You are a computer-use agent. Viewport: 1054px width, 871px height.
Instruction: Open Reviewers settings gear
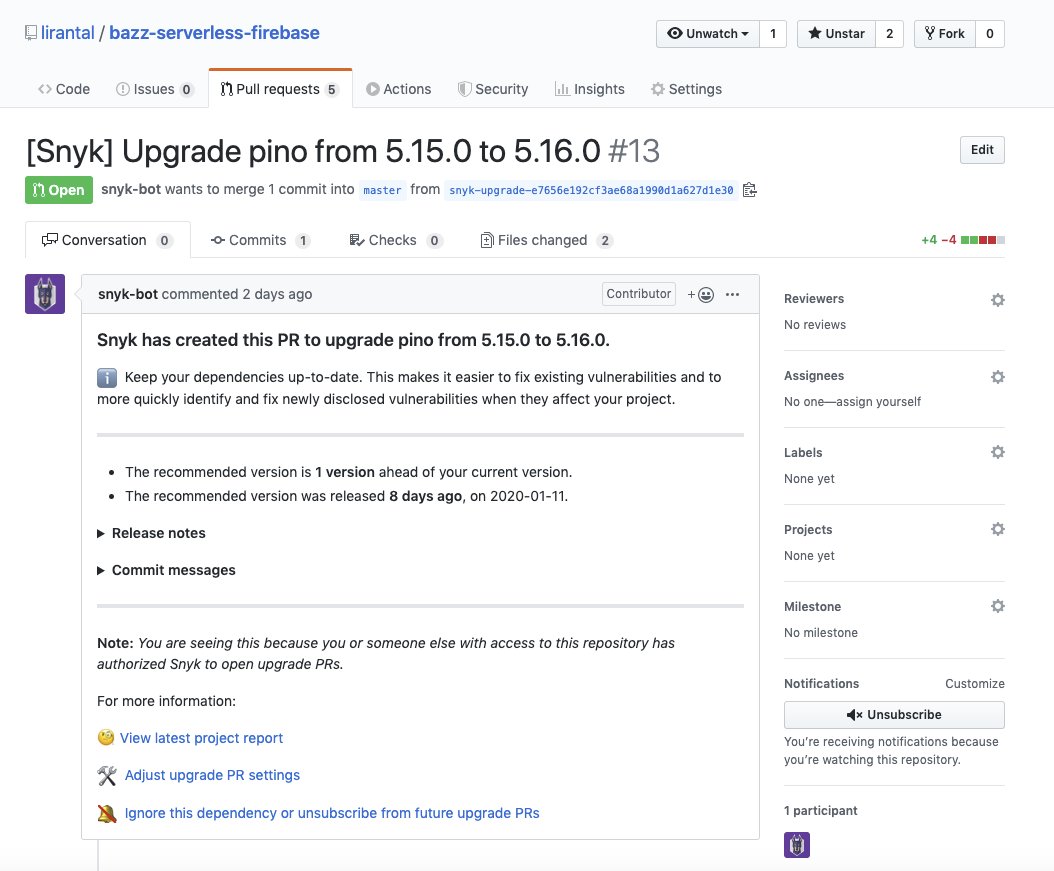[998, 300]
